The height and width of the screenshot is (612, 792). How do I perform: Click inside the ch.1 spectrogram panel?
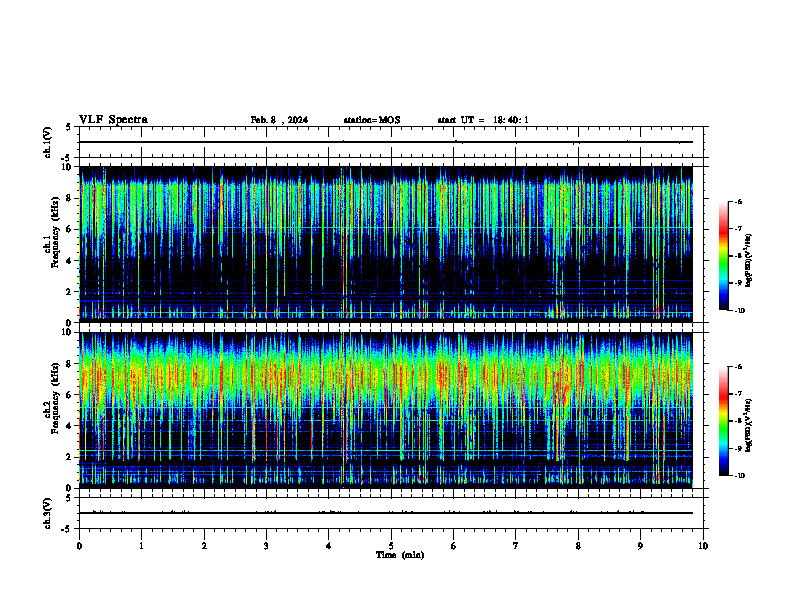click(x=386, y=244)
